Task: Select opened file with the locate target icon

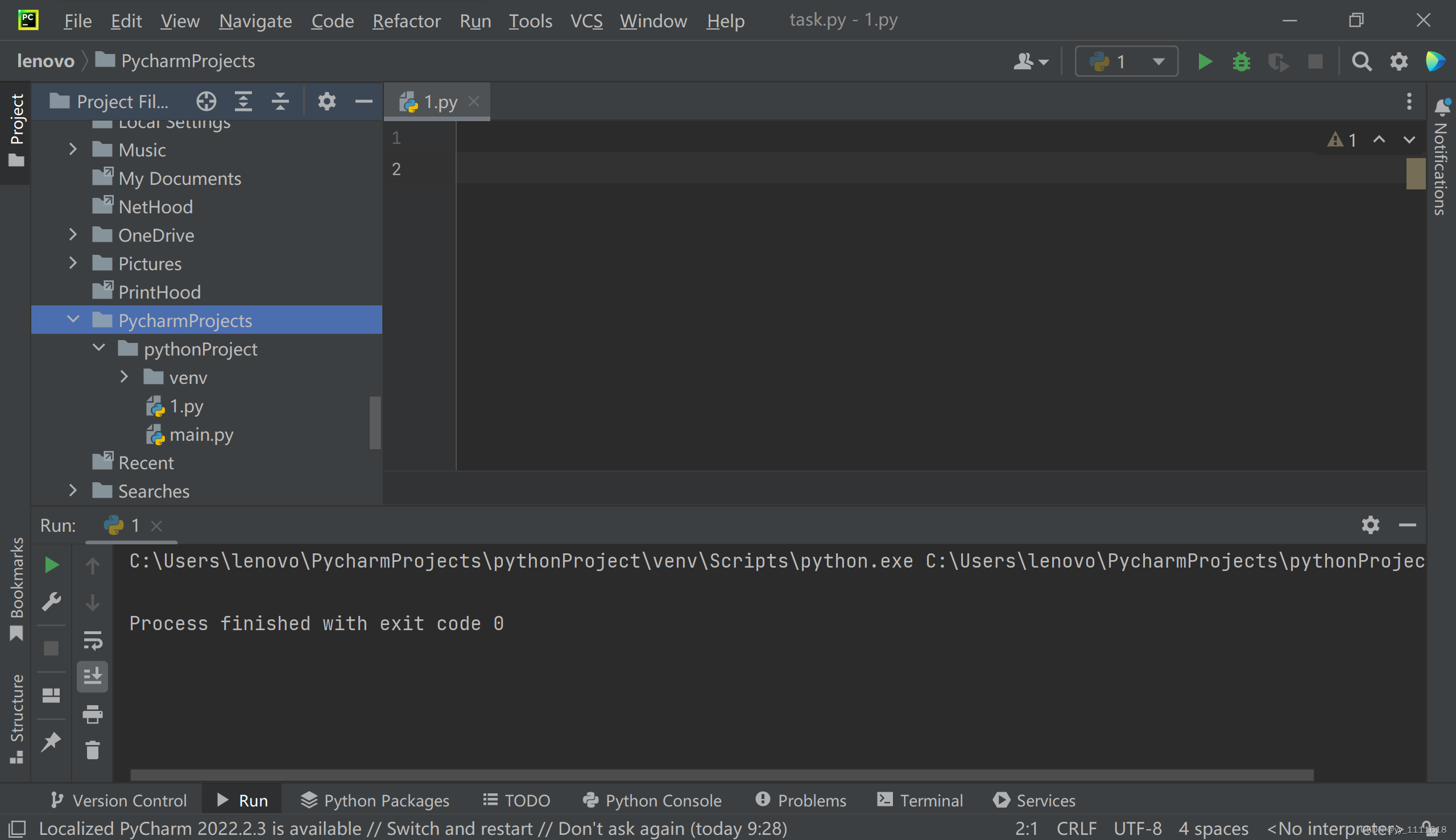Action: [206, 102]
